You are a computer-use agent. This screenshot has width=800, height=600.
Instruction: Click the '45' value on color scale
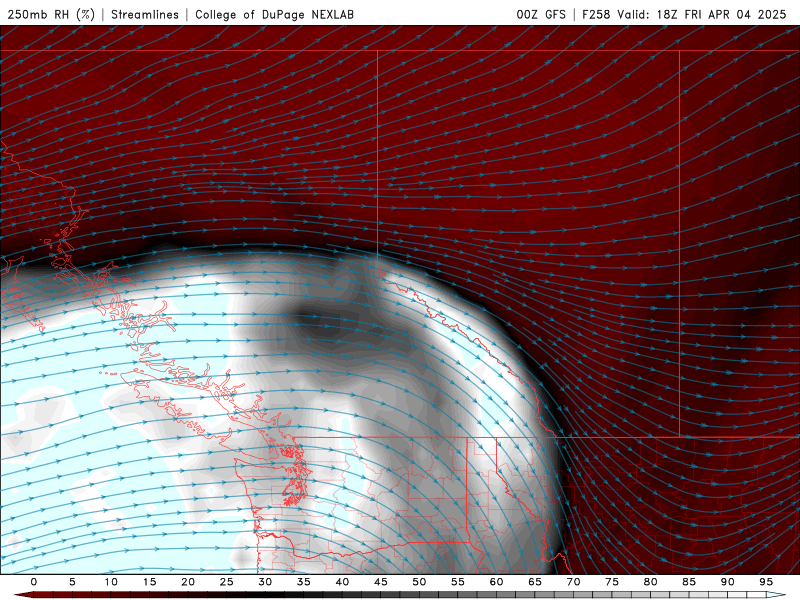pyautogui.click(x=381, y=582)
